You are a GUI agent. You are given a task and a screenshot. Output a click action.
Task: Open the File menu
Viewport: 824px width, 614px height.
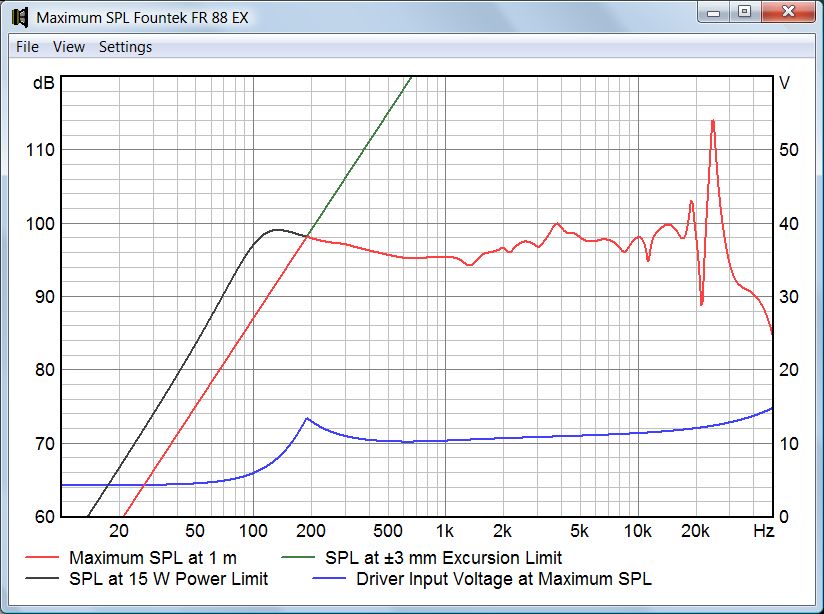coord(27,47)
